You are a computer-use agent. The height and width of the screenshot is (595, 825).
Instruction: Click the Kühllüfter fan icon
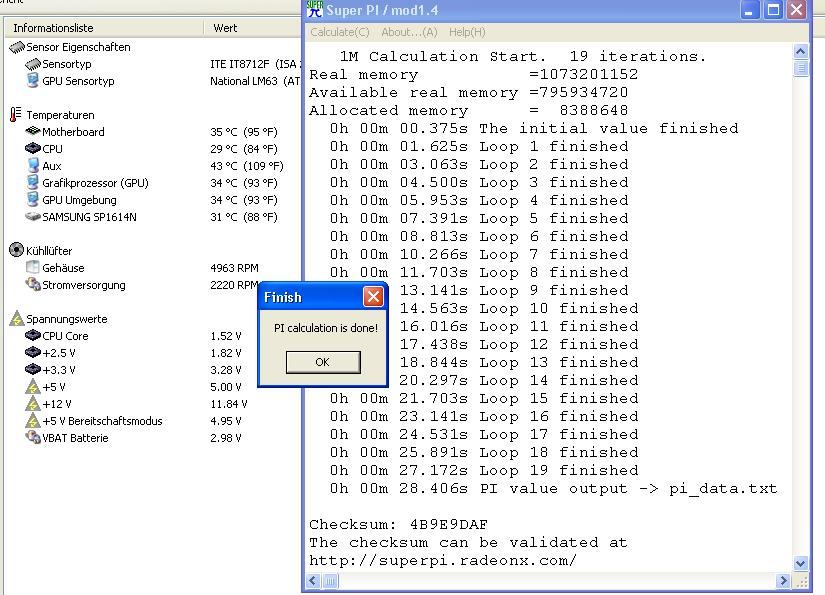[x=16, y=249]
